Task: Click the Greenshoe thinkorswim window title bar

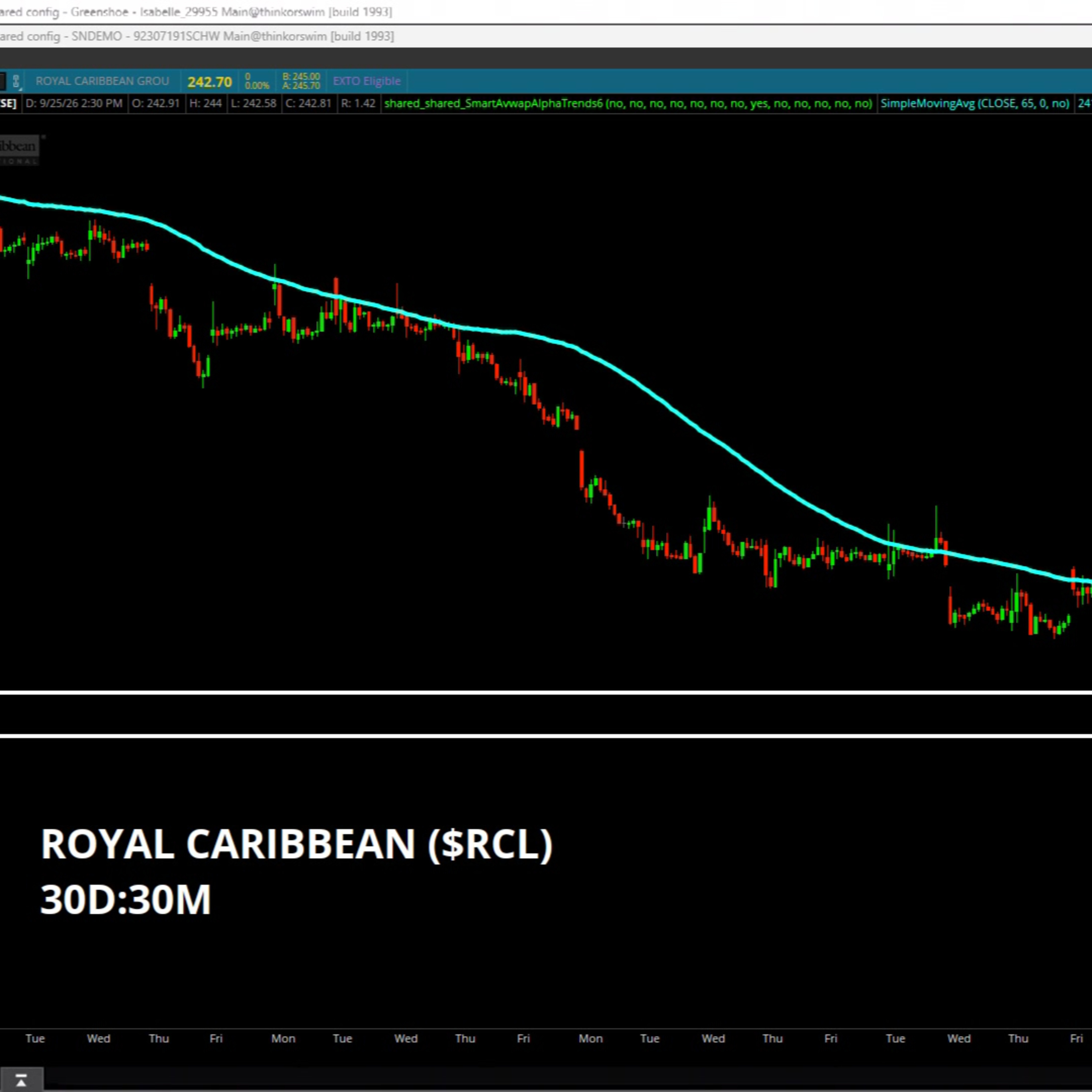Action: click(x=546, y=12)
